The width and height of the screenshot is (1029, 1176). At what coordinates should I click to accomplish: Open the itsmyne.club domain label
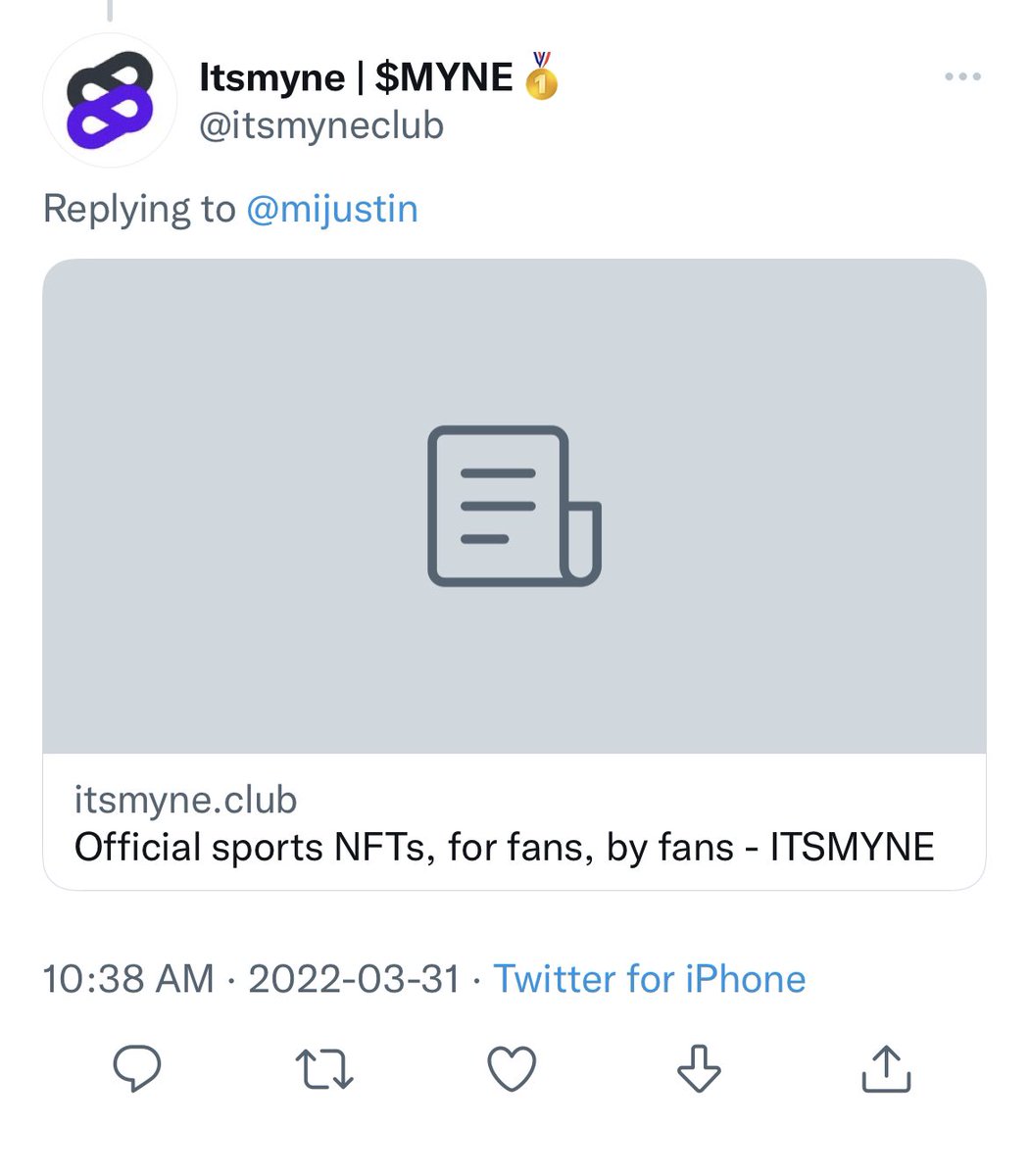185,801
